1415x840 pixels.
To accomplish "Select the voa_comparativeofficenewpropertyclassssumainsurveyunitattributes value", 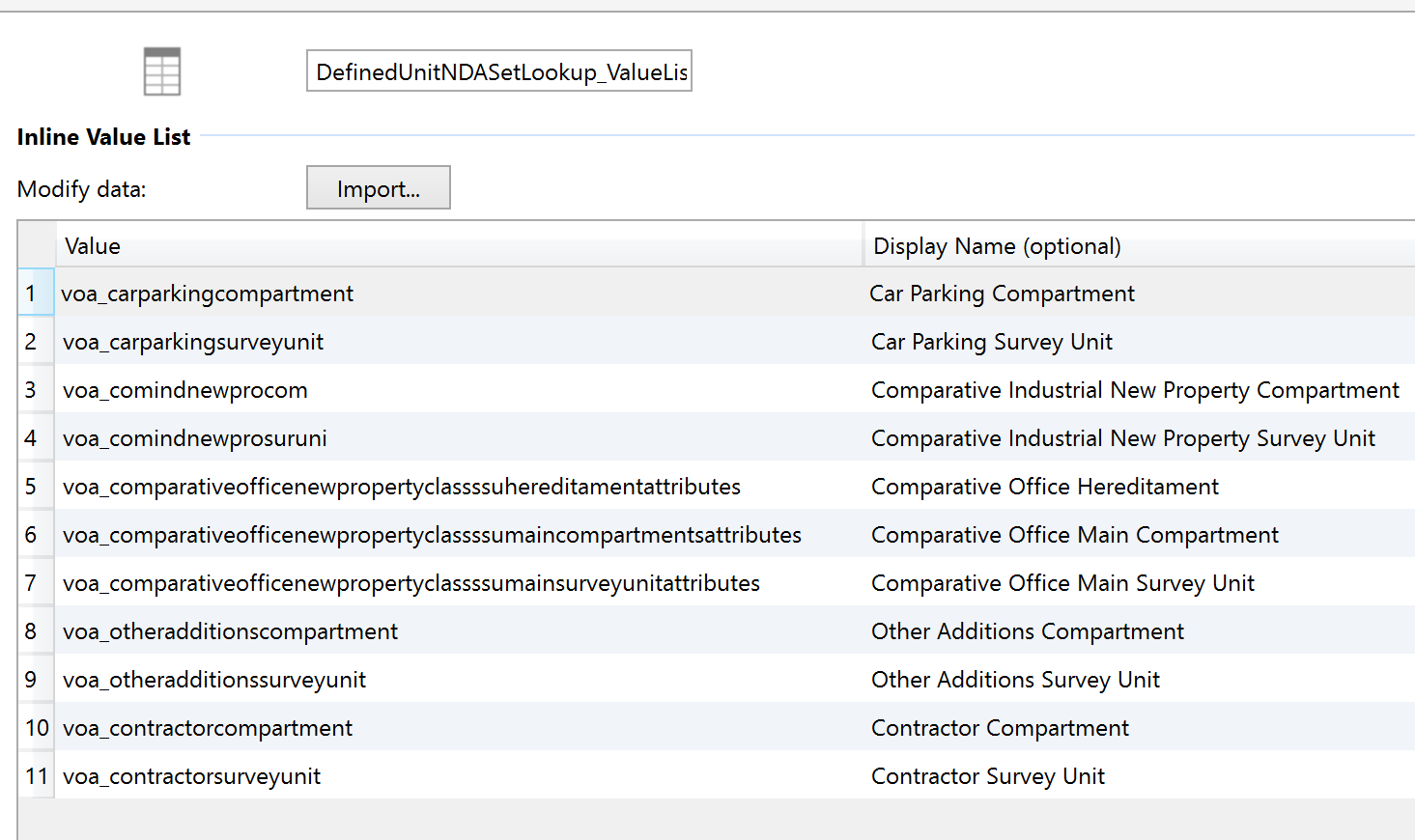I will pos(411,582).
